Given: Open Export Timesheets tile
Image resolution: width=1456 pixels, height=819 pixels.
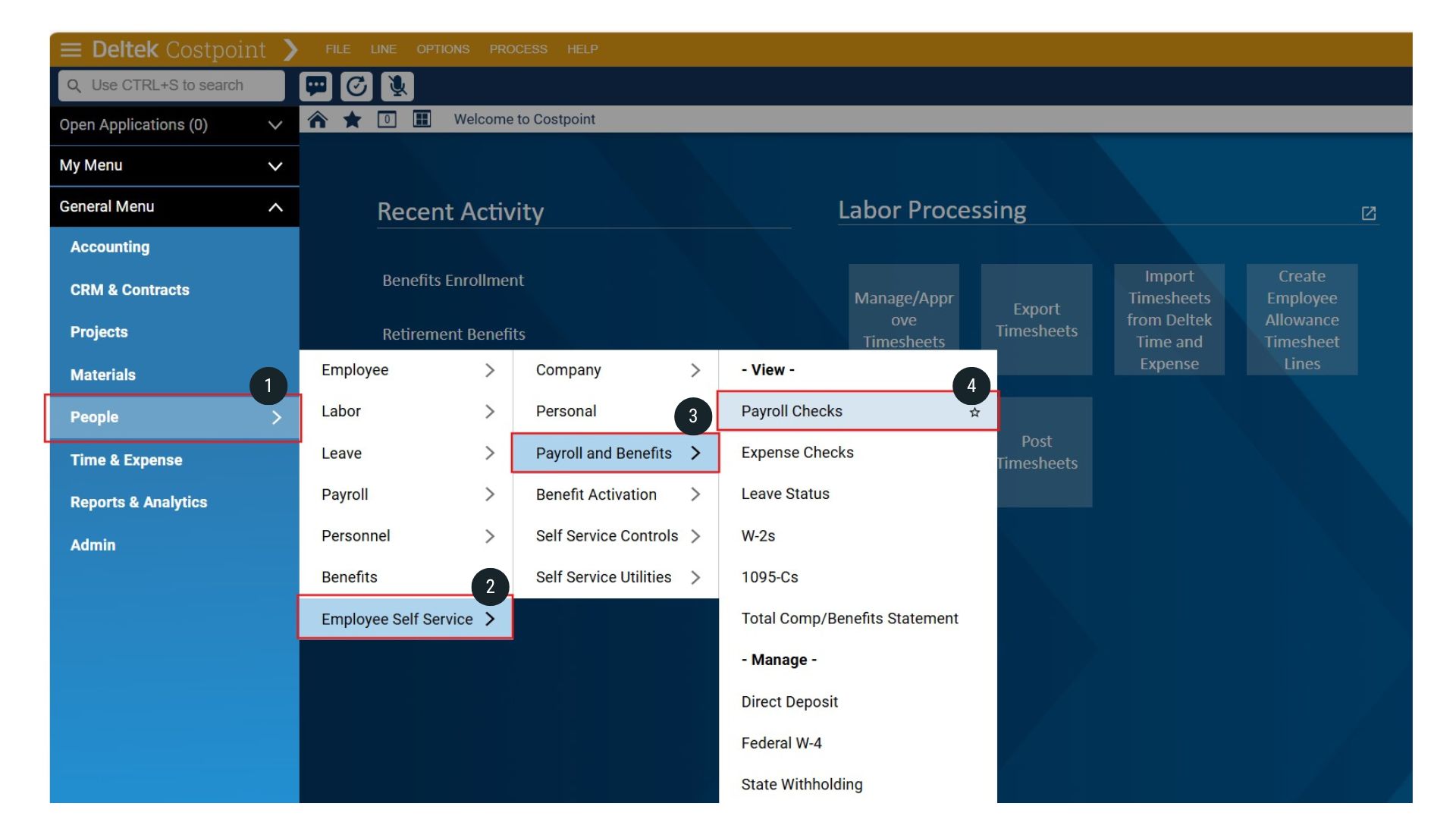Looking at the screenshot, I should click(1037, 319).
